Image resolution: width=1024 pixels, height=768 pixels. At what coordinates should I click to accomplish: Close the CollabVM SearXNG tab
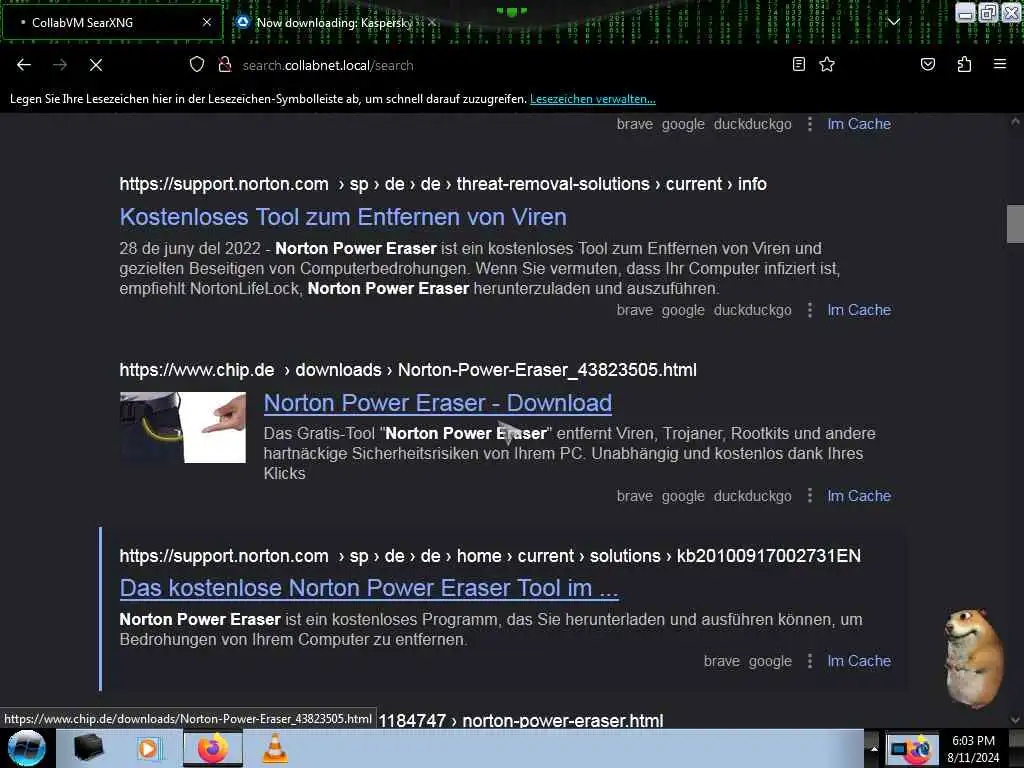pos(206,22)
